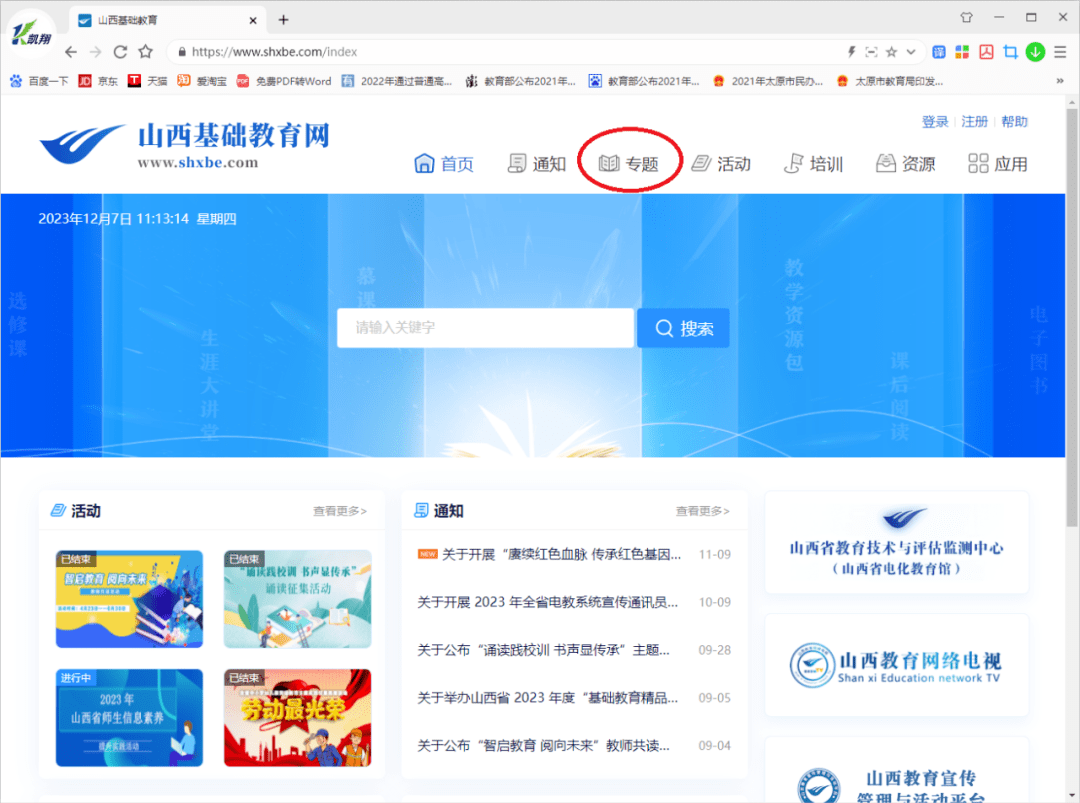1080x803 pixels.
Task: Open the address bar dropdown arrow
Action: [x=910, y=52]
